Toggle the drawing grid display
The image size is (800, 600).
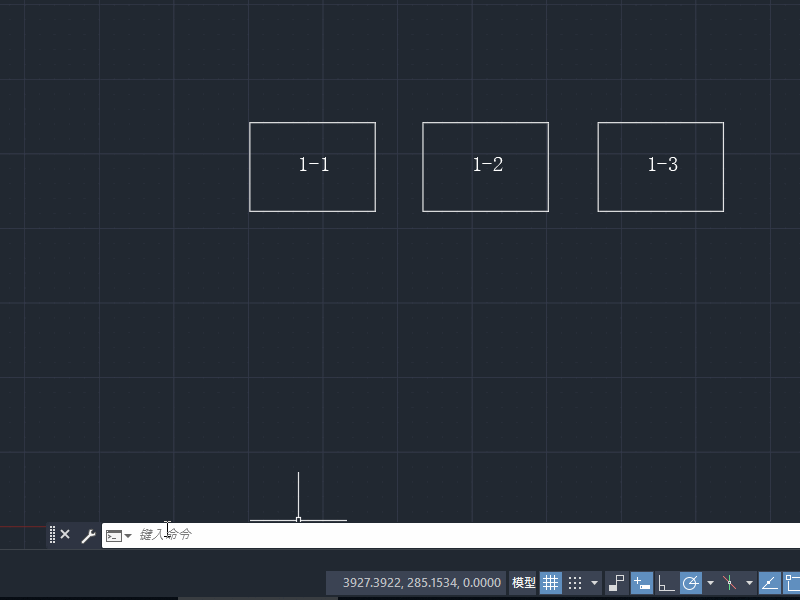(551, 583)
